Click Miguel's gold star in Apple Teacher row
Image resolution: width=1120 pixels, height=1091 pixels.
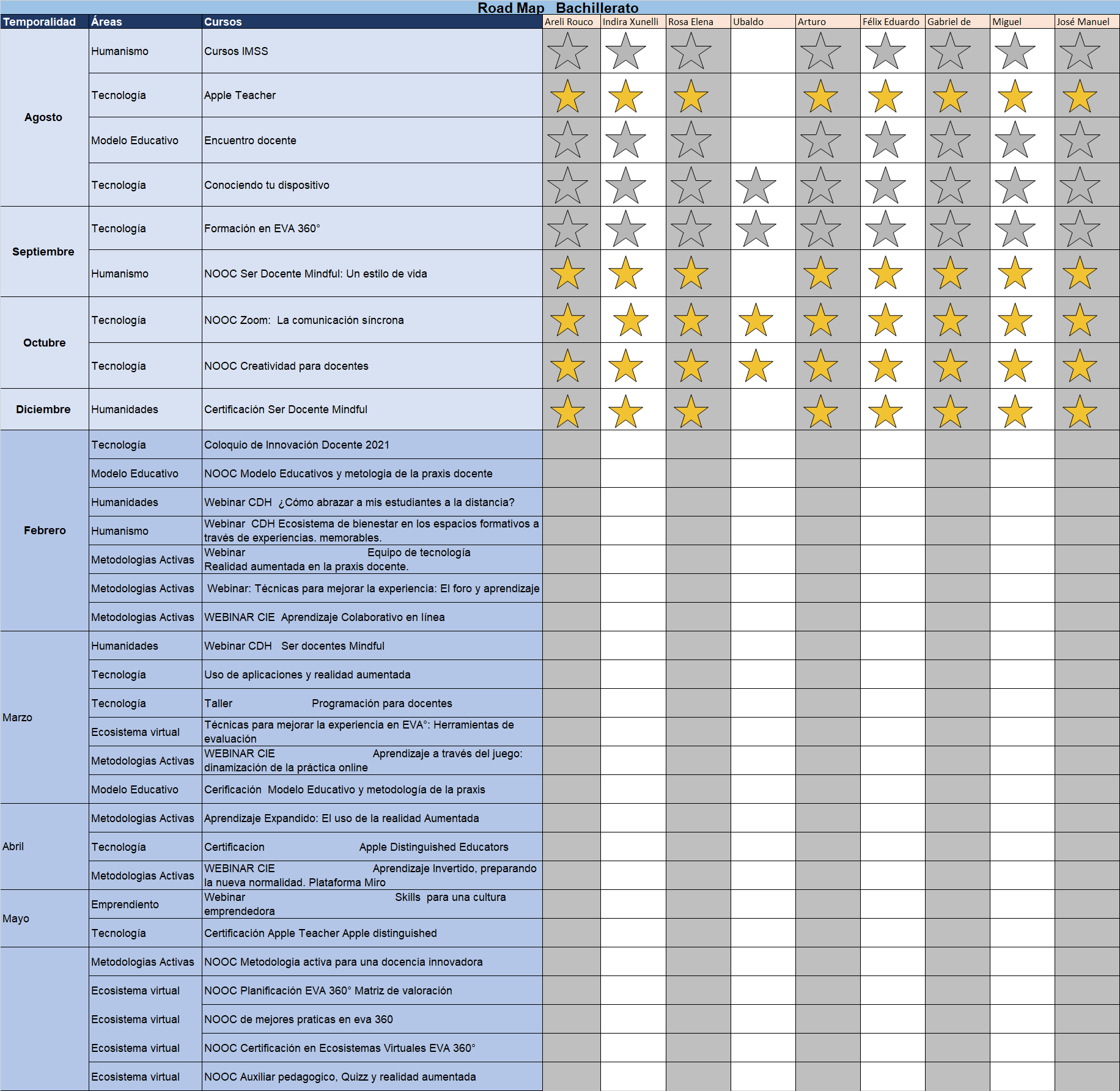tap(1015, 96)
